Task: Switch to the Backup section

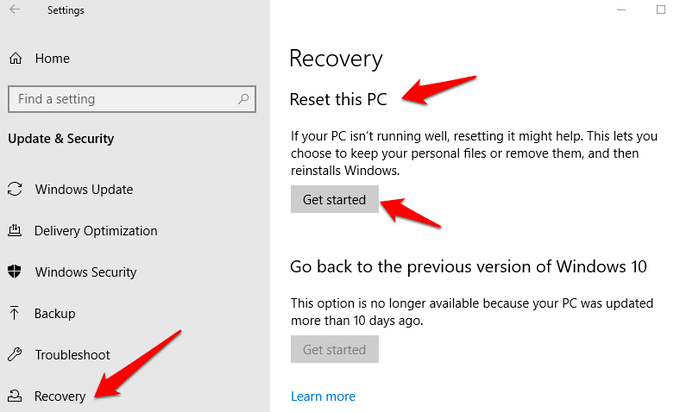Action: [55, 314]
